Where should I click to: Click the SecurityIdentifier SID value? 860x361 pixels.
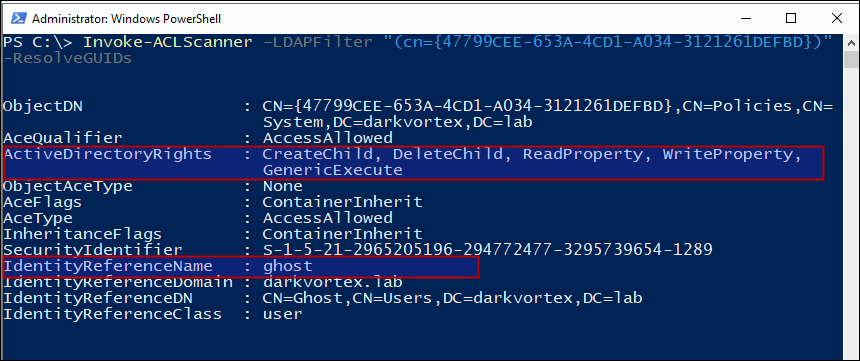pos(487,250)
